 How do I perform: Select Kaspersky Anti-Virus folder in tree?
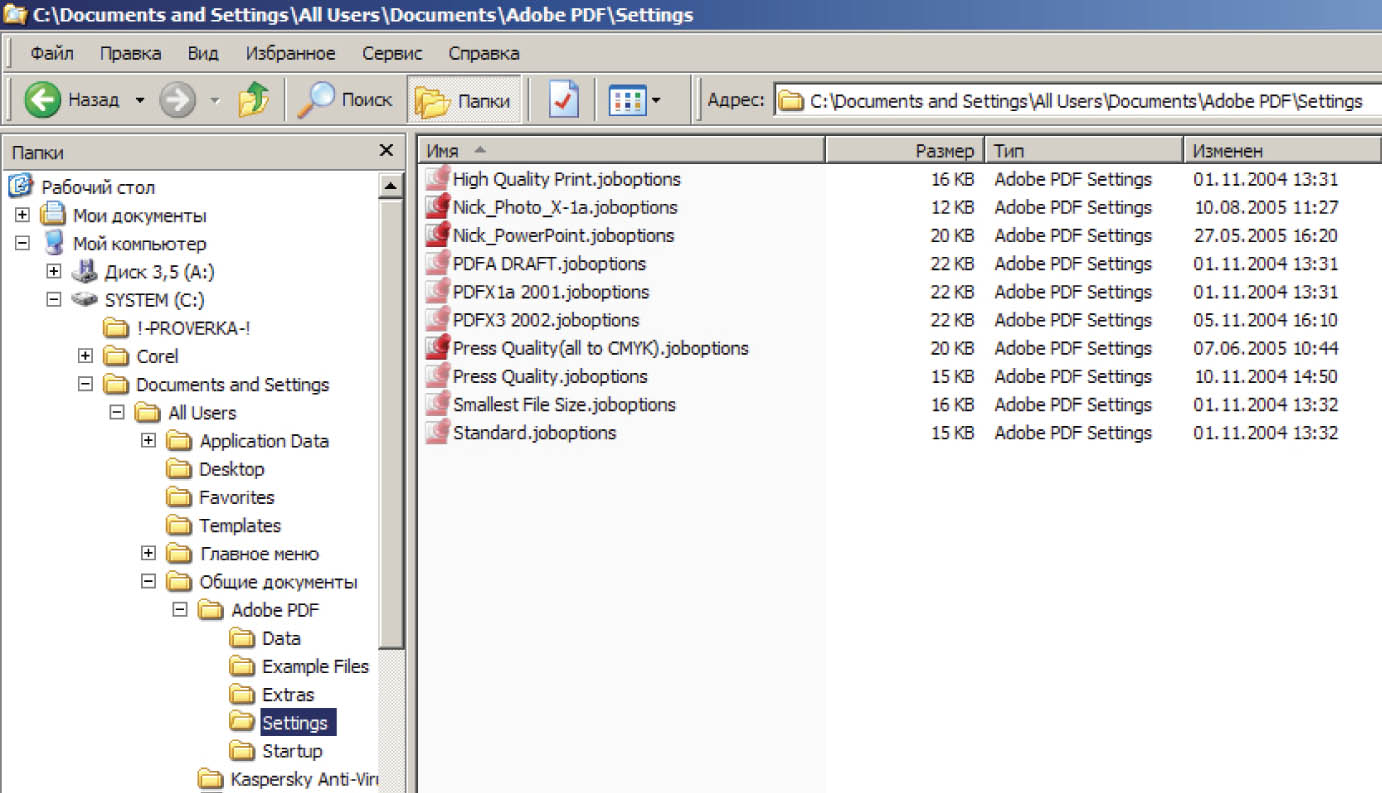288,779
